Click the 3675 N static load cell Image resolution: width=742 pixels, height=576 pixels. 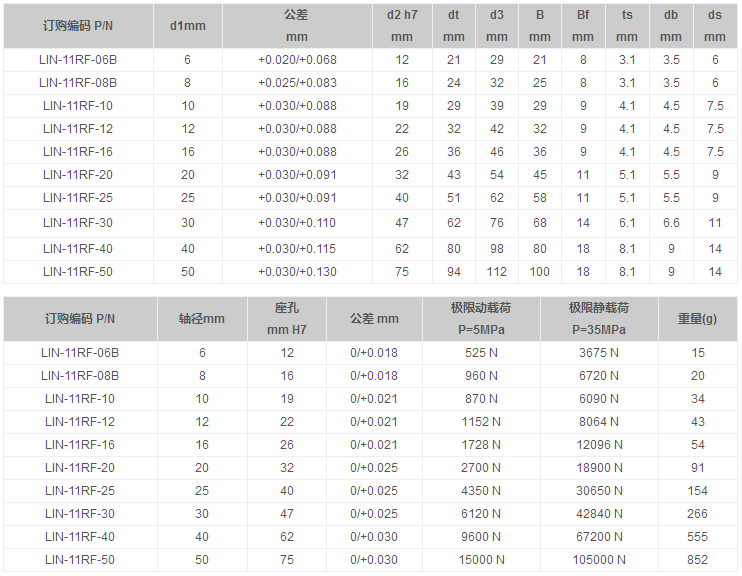pos(599,352)
